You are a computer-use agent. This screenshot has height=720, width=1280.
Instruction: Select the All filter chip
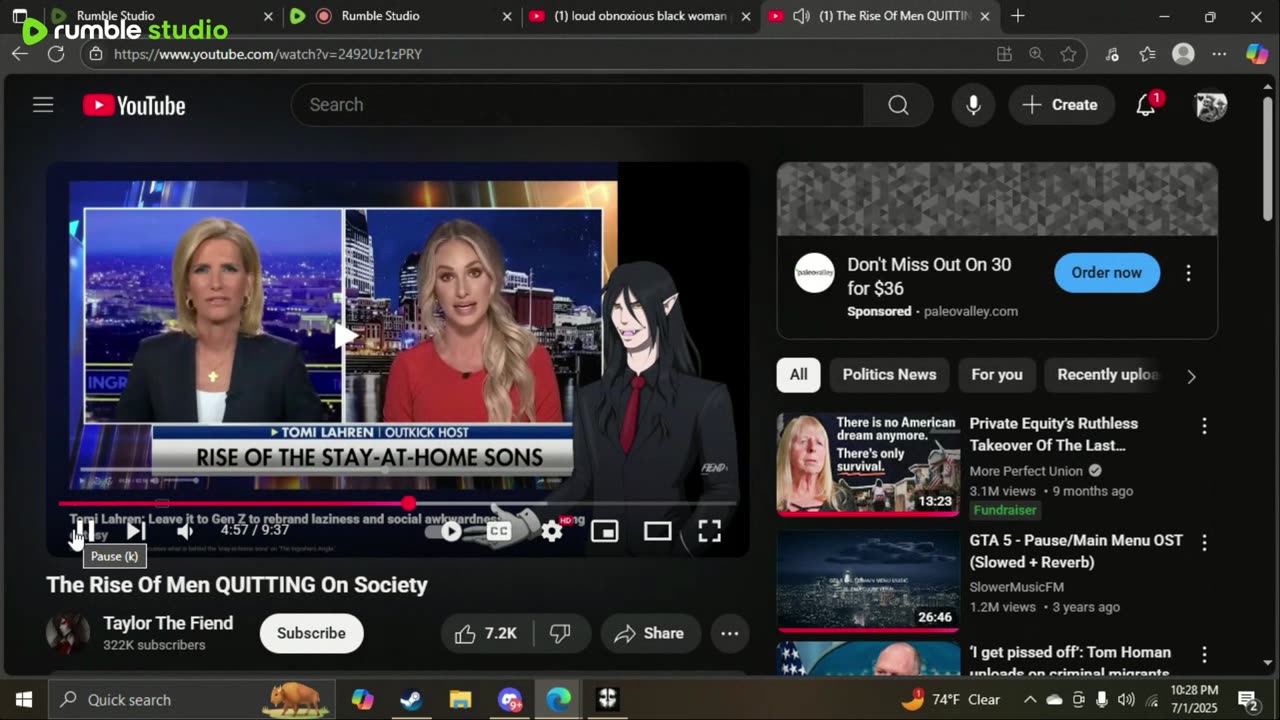click(x=798, y=375)
